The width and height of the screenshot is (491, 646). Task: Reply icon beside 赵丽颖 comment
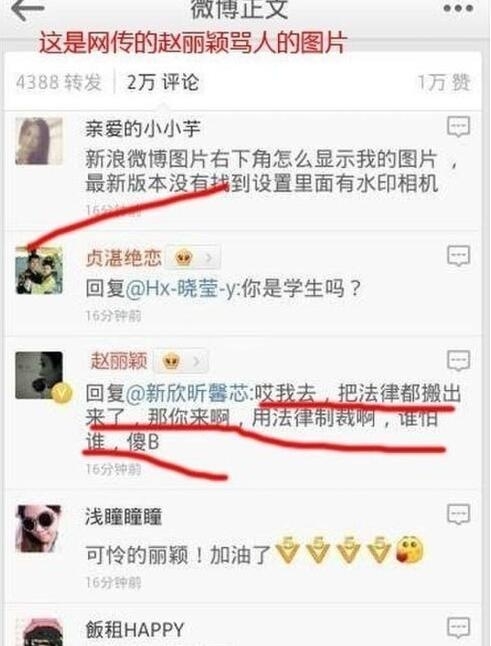[x=458, y=361]
